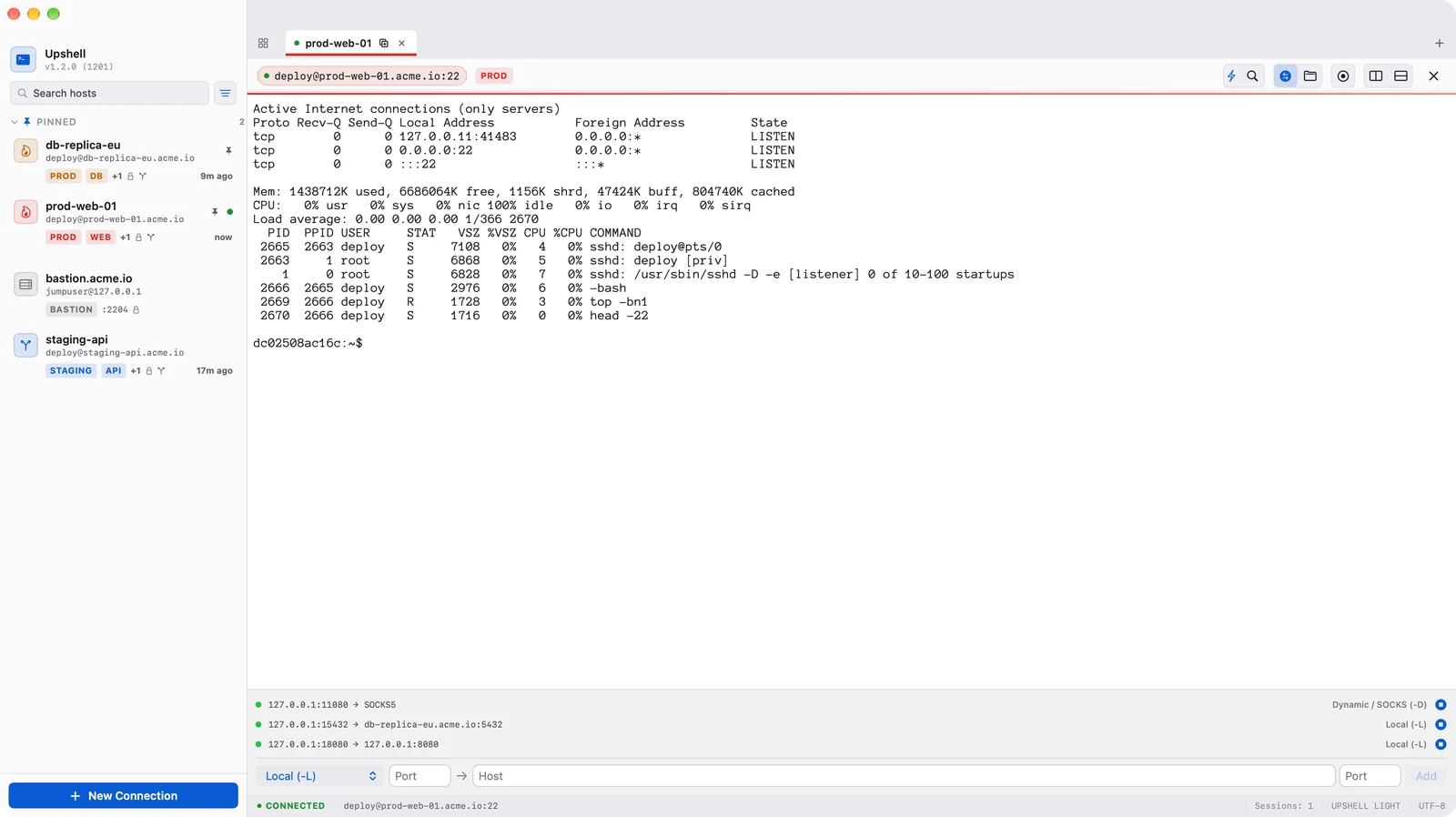Click the New Connection button

(x=124, y=796)
